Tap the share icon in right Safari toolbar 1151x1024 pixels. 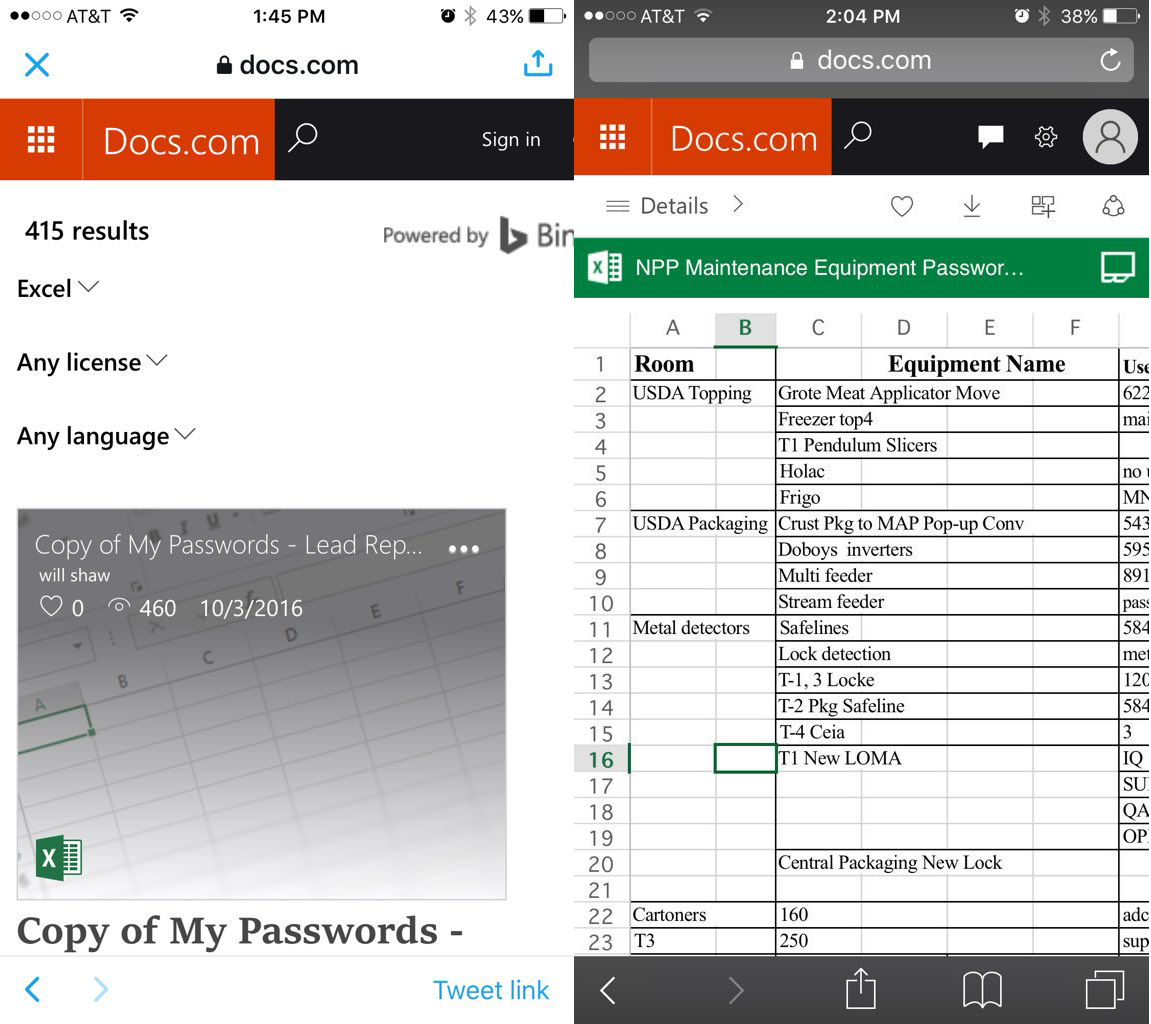pyautogui.click(x=860, y=988)
